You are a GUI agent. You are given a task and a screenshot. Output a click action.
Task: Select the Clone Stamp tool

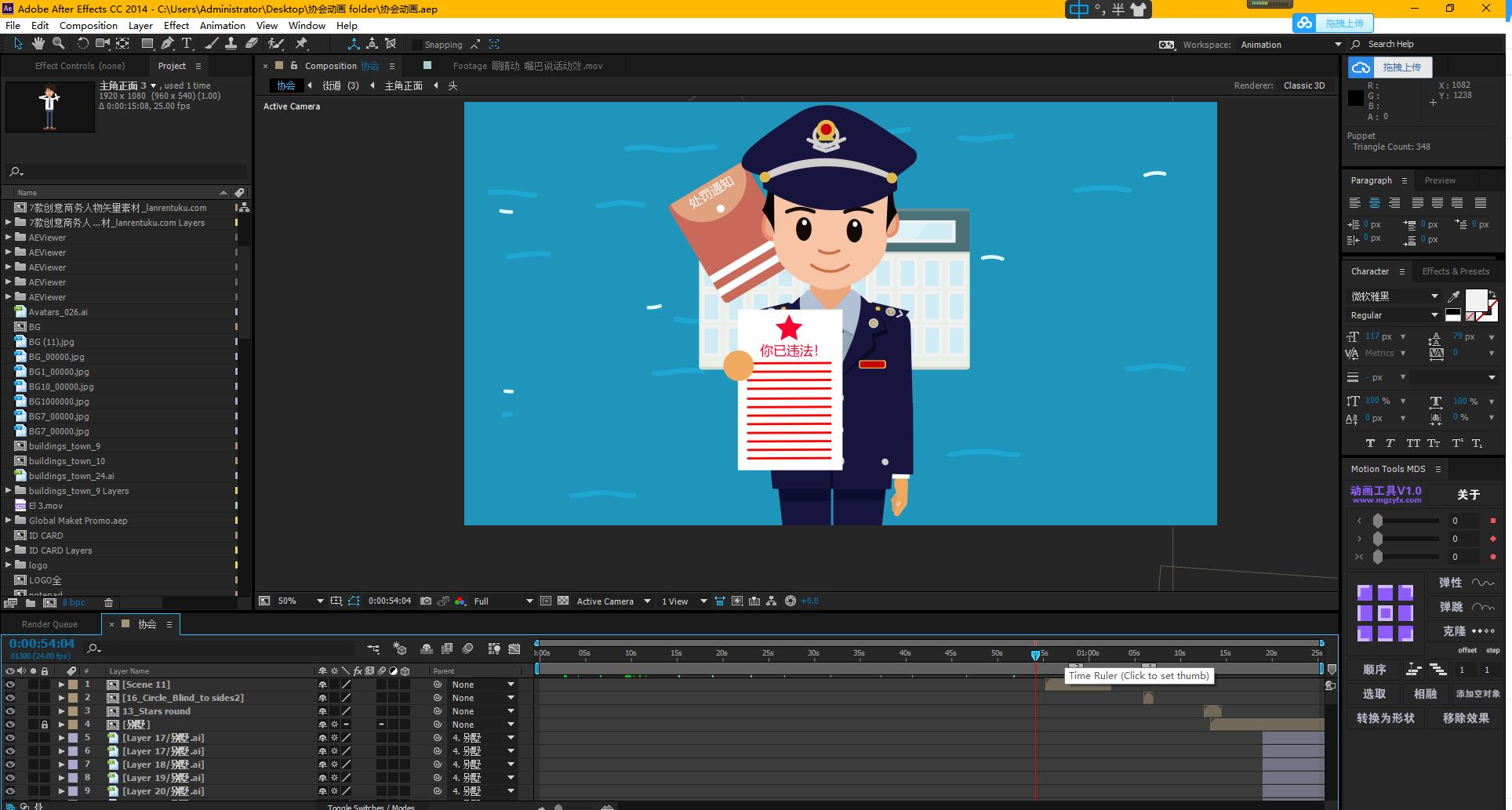coord(231,44)
